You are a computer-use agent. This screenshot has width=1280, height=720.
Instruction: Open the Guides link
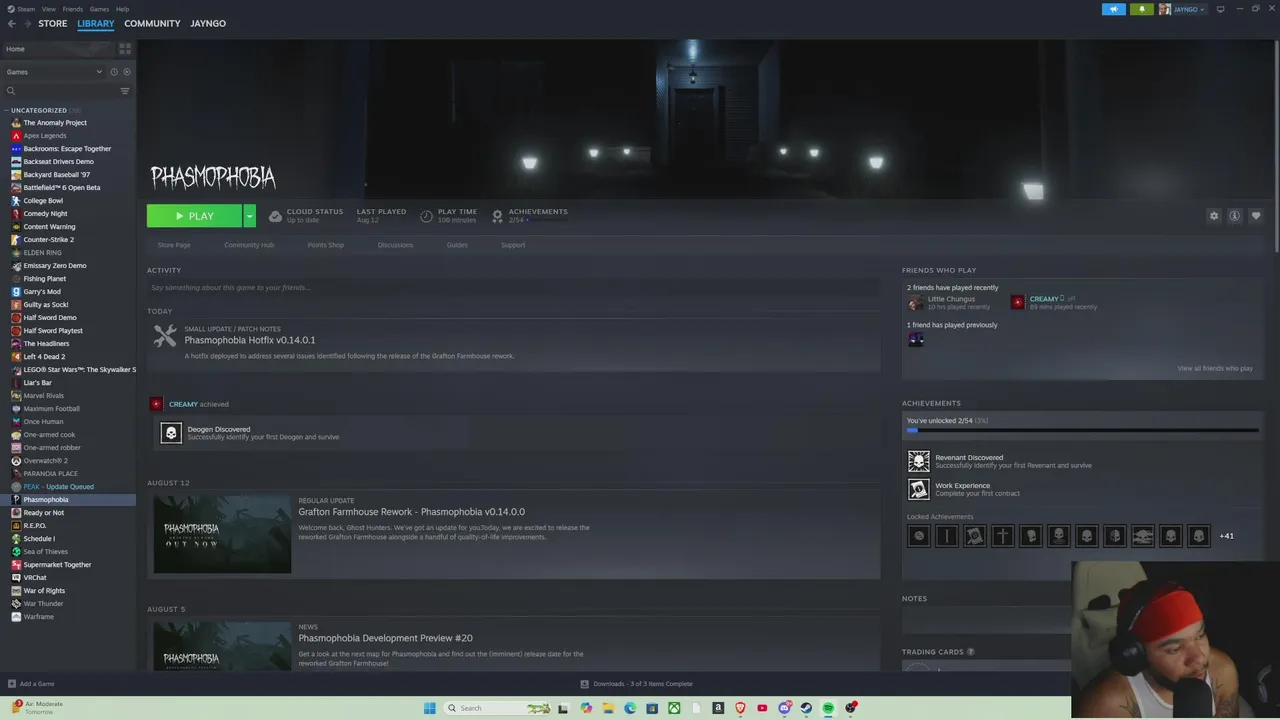(457, 245)
